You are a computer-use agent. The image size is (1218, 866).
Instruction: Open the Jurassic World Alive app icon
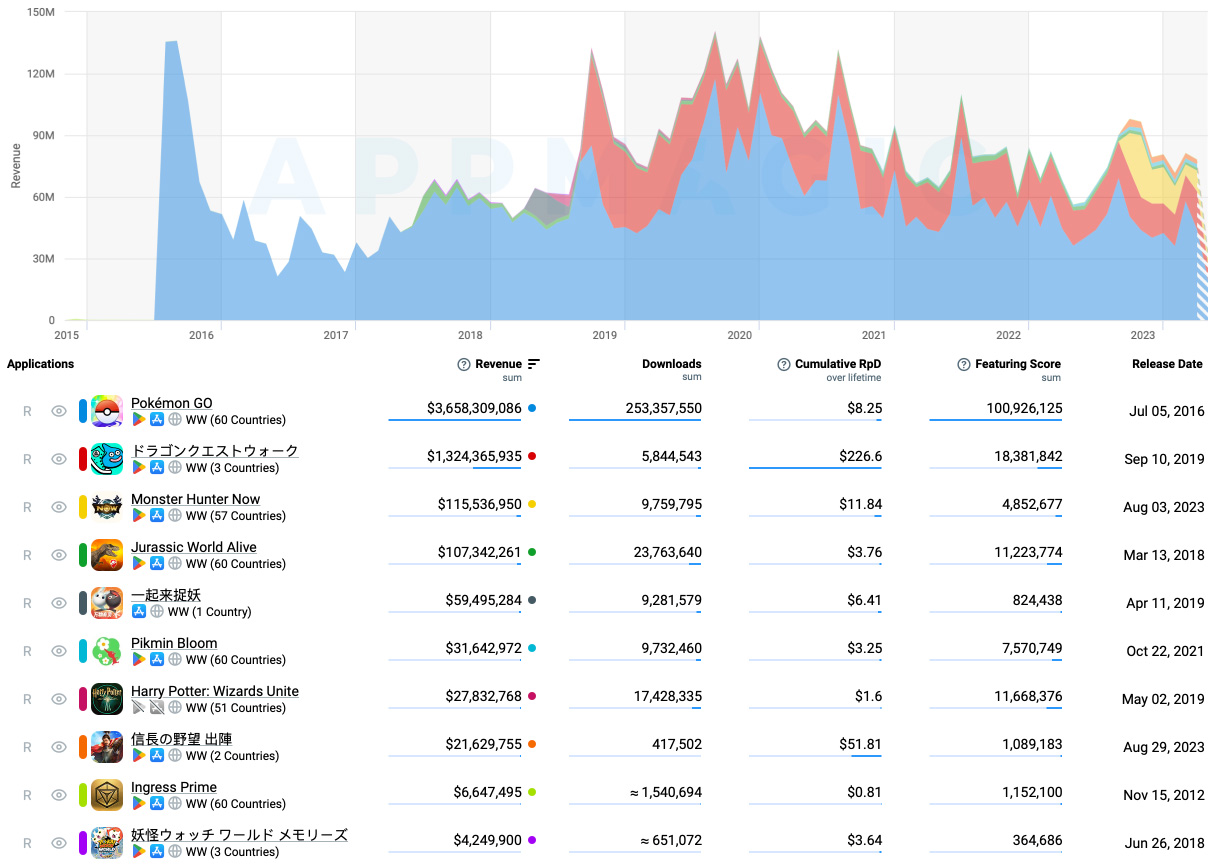pos(107,555)
